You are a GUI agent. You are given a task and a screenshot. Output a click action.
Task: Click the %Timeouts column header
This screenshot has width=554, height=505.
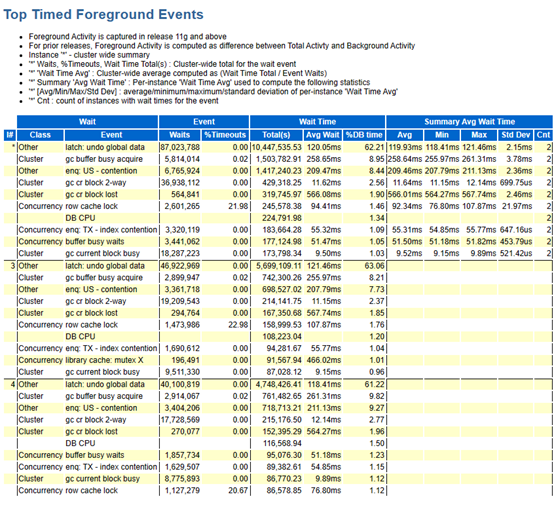[225, 135]
